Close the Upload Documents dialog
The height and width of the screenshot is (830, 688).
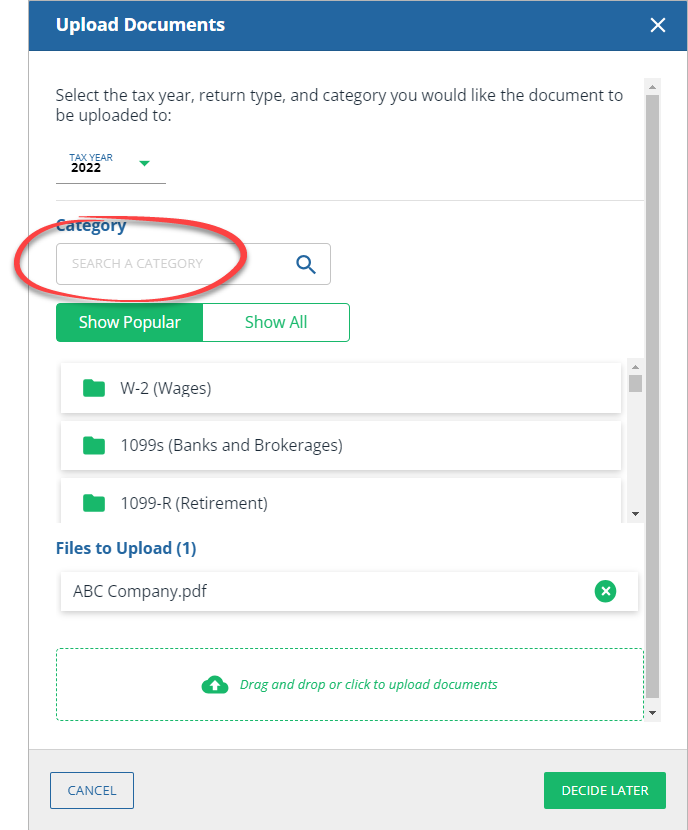click(x=657, y=25)
